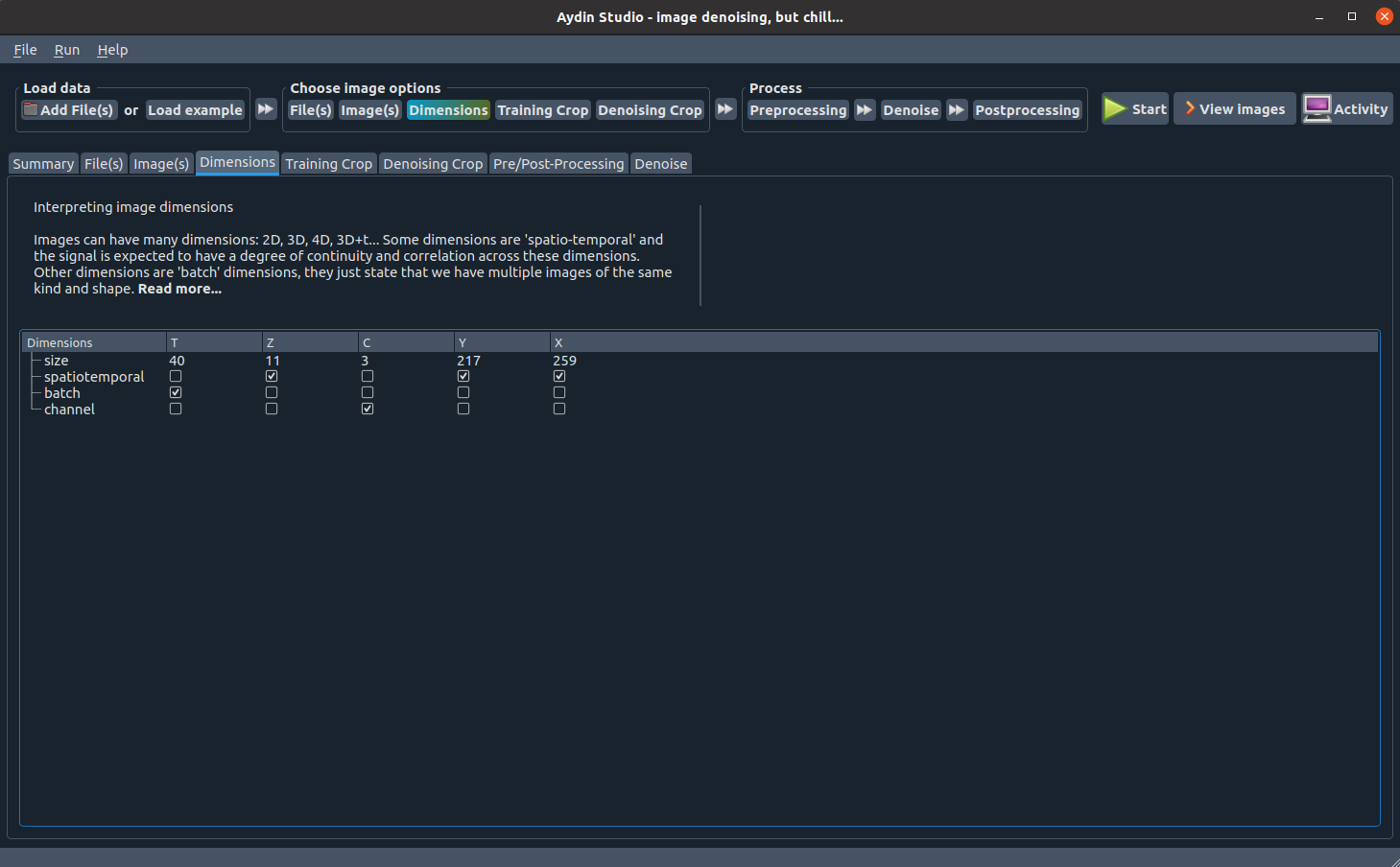Click Denoise in Process group
This screenshot has height=867, width=1400.
(911, 110)
